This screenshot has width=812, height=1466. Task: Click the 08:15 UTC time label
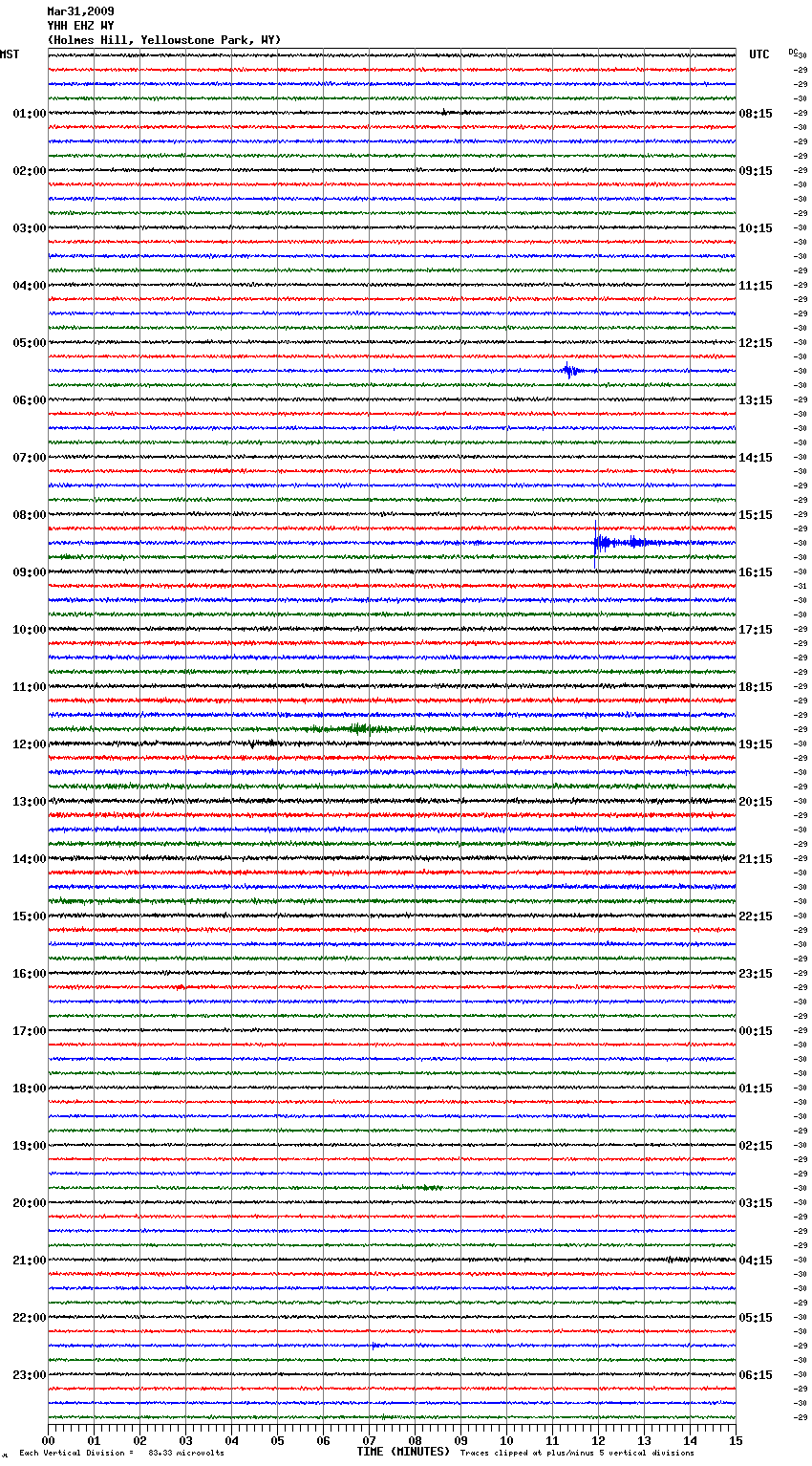[x=756, y=114]
